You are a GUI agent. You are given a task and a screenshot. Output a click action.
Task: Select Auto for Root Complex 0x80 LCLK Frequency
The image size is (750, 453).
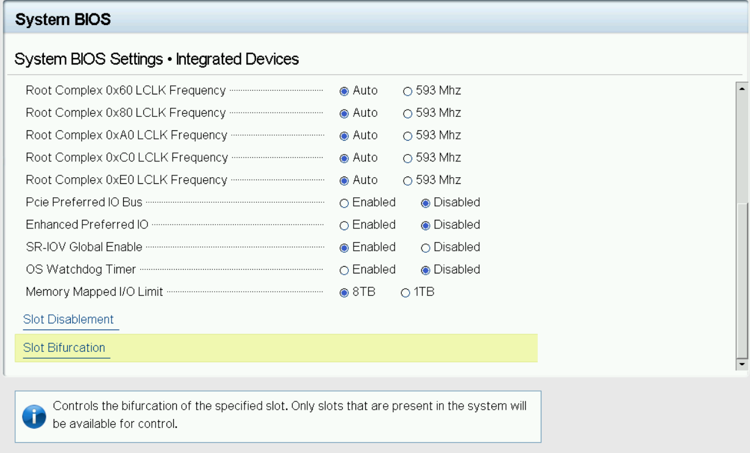tap(344, 114)
